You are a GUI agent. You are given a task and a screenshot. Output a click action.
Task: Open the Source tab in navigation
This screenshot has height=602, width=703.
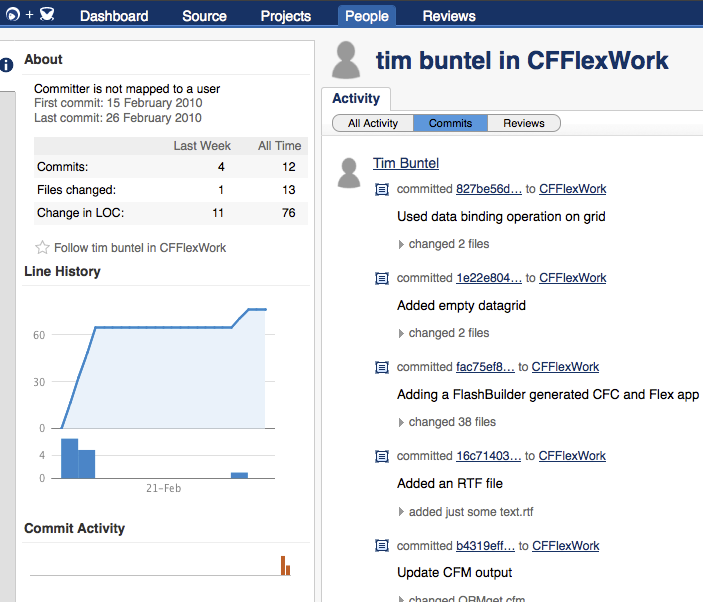click(x=204, y=16)
